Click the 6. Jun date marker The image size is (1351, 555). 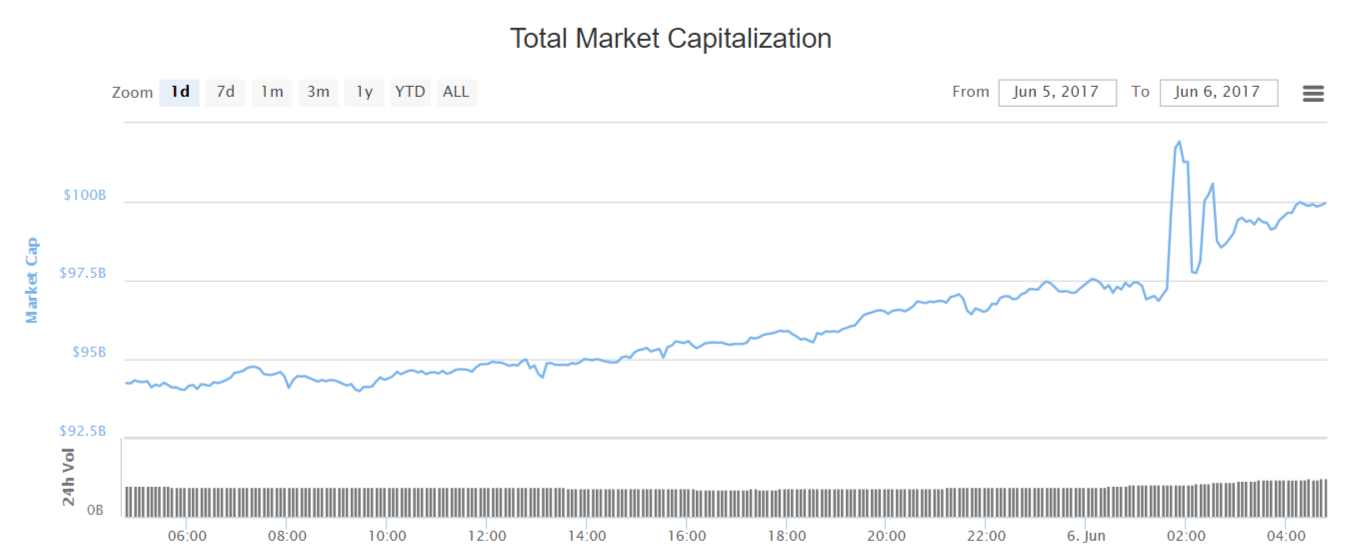pyautogui.click(x=1085, y=536)
